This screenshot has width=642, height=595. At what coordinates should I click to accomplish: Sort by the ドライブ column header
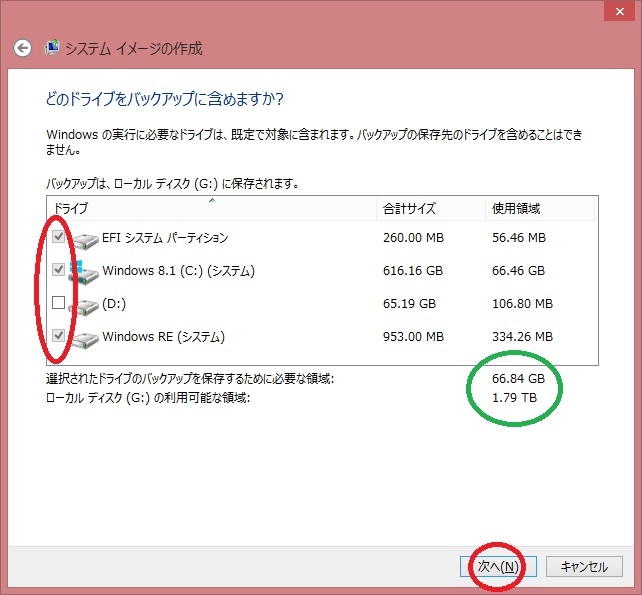coord(212,208)
